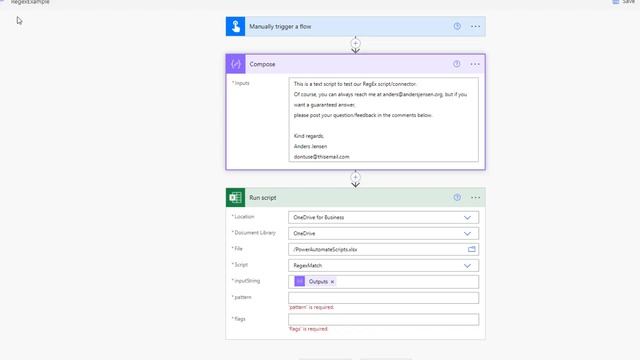The height and width of the screenshot is (360, 640).
Task: Click the 'dontuse@thisemail.com' text in Compose
Action: coord(322,157)
